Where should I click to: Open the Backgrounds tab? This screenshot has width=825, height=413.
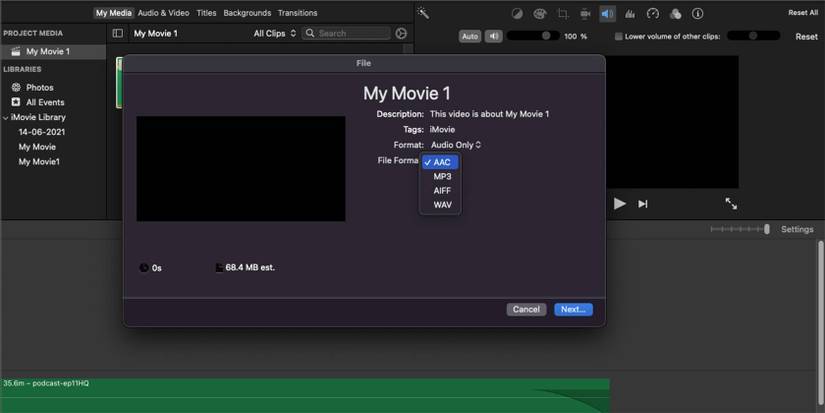pos(247,13)
